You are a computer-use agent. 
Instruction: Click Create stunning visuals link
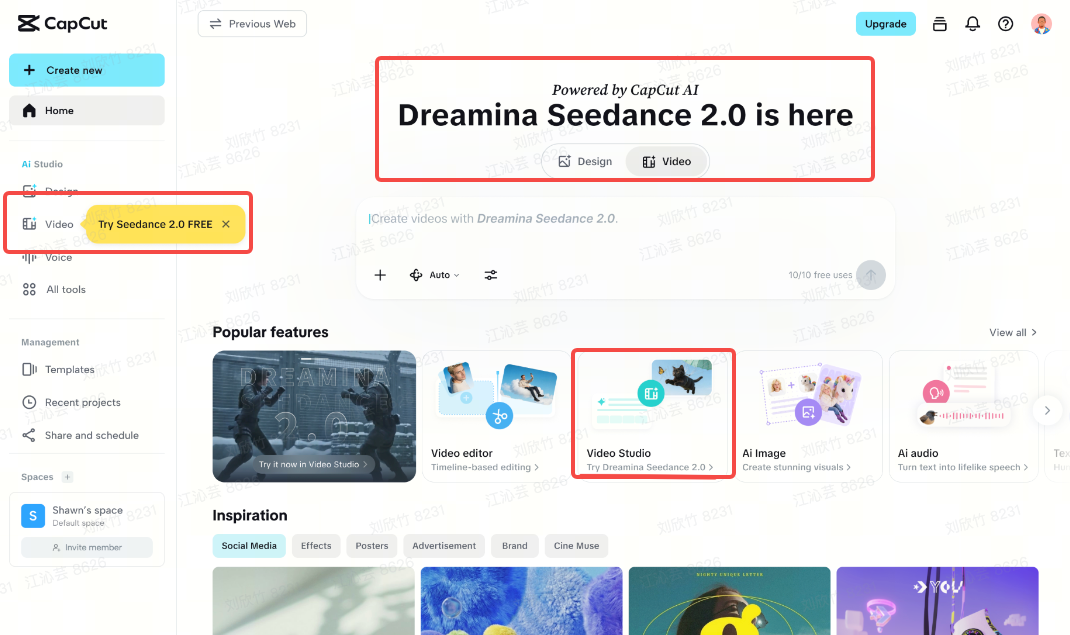[x=796, y=467]
